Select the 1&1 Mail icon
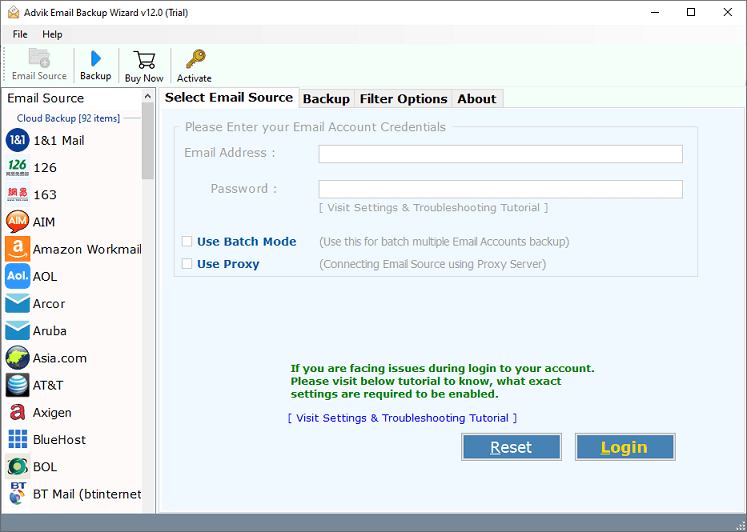Viewport: 747px width, 532px height. pos(18,140)
